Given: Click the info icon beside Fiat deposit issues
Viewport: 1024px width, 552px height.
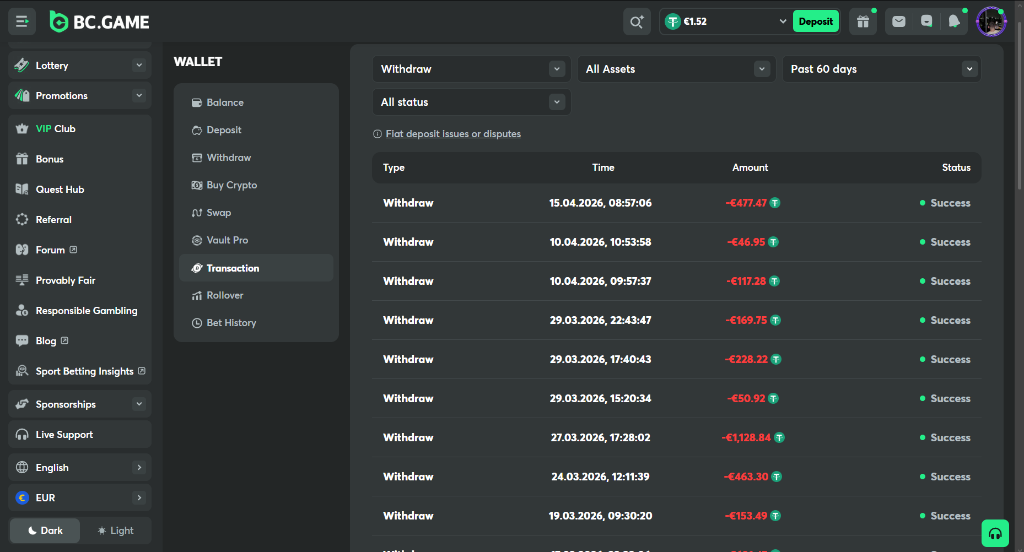Looking at the screenshot, I should click(377, 134).
